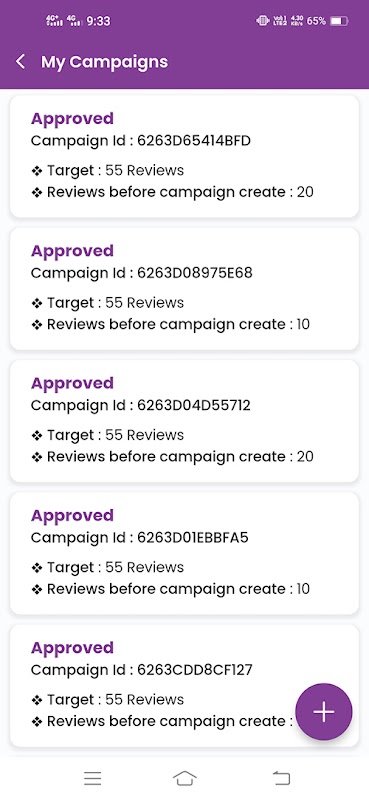Tap the My Campaigns header title

pos(104,62)
